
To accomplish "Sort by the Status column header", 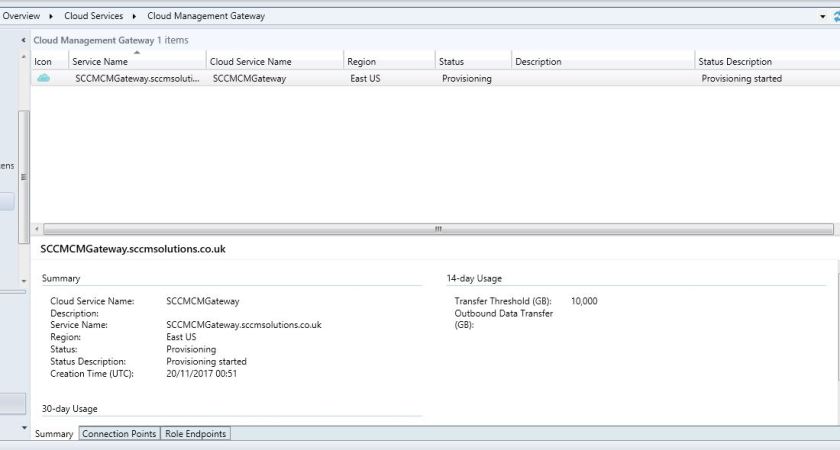I will [473, 62].
